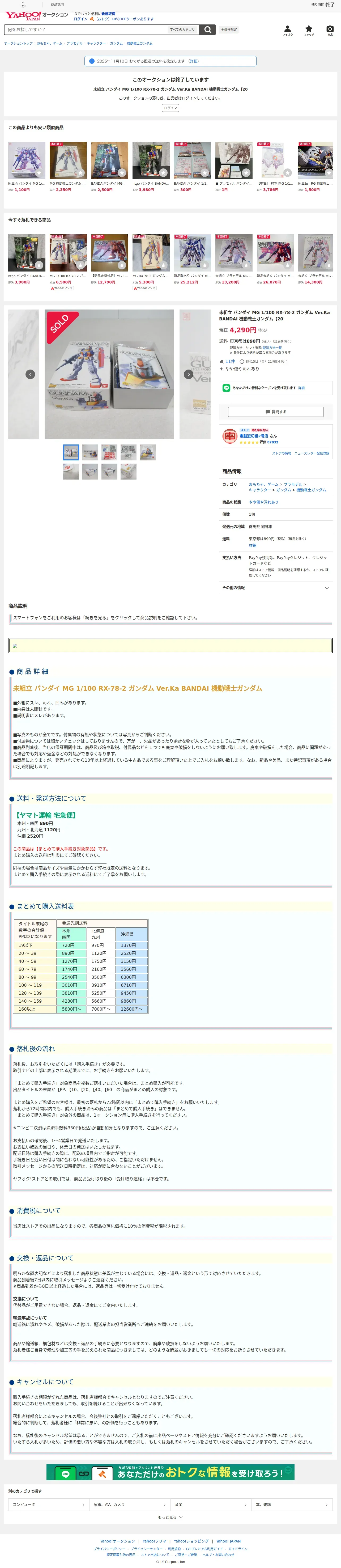Click the 詳細 link in shipping notice
This screenshot has height=1568, width=341.
(193, 61)
